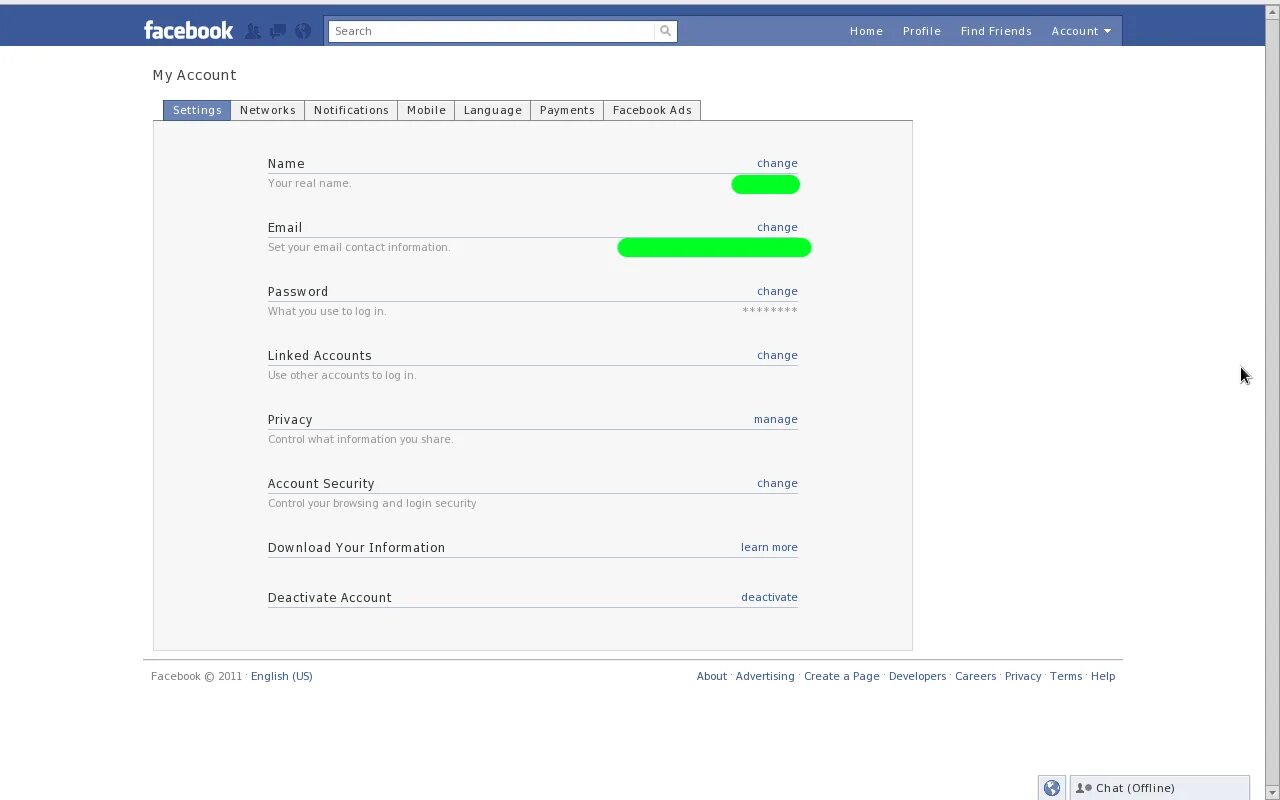
Task: Open the Careers footer link
Action: click(975, 676)
